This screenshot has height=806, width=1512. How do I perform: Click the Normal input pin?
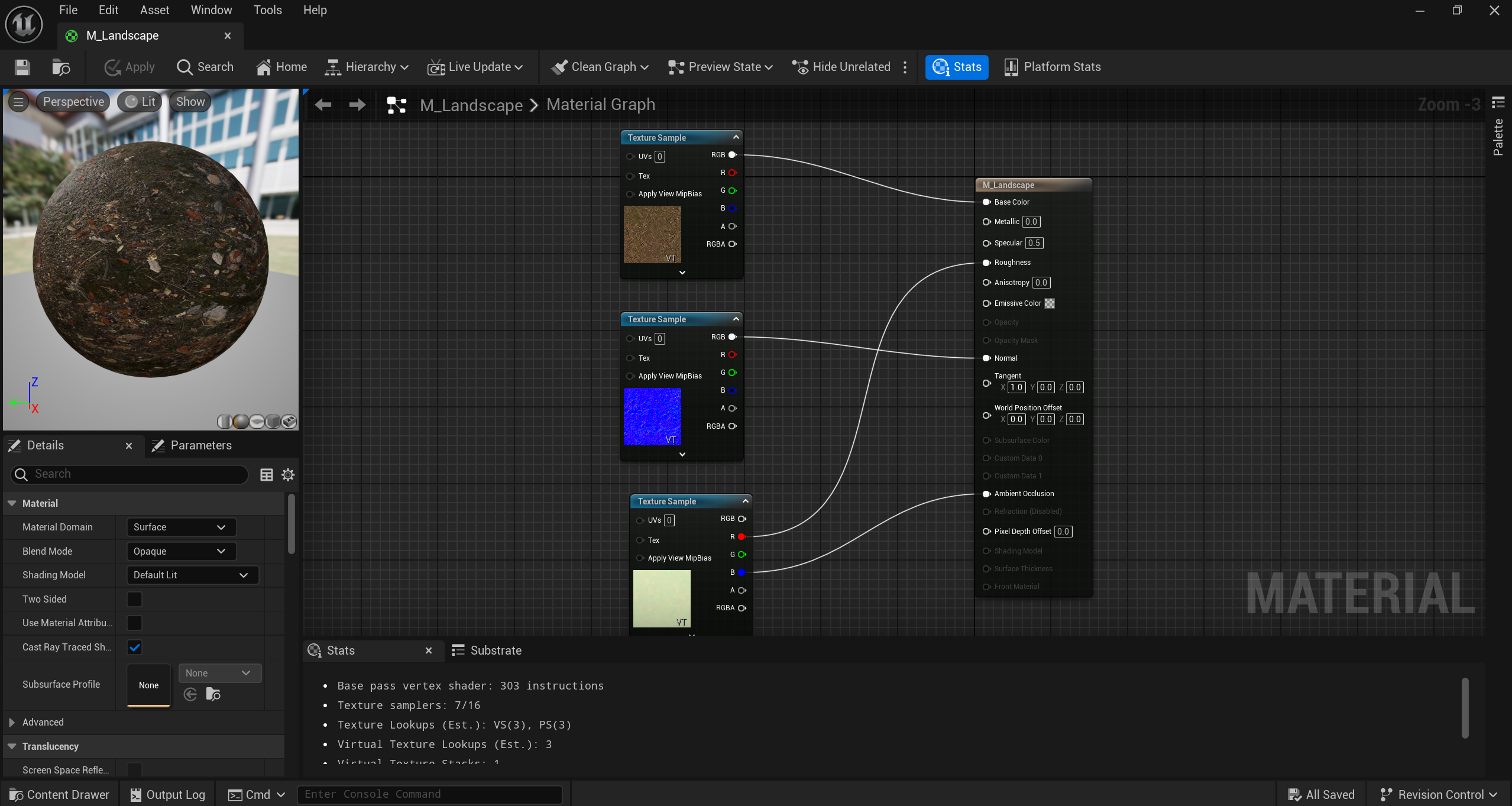(x=986, y=358)
